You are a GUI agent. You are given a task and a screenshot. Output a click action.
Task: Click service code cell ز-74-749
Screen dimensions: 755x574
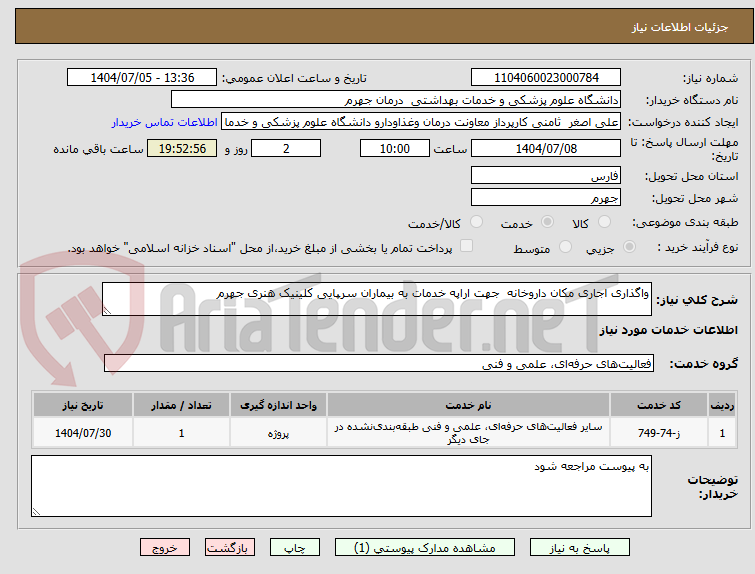pyautogui.click(x=658, y=433)
